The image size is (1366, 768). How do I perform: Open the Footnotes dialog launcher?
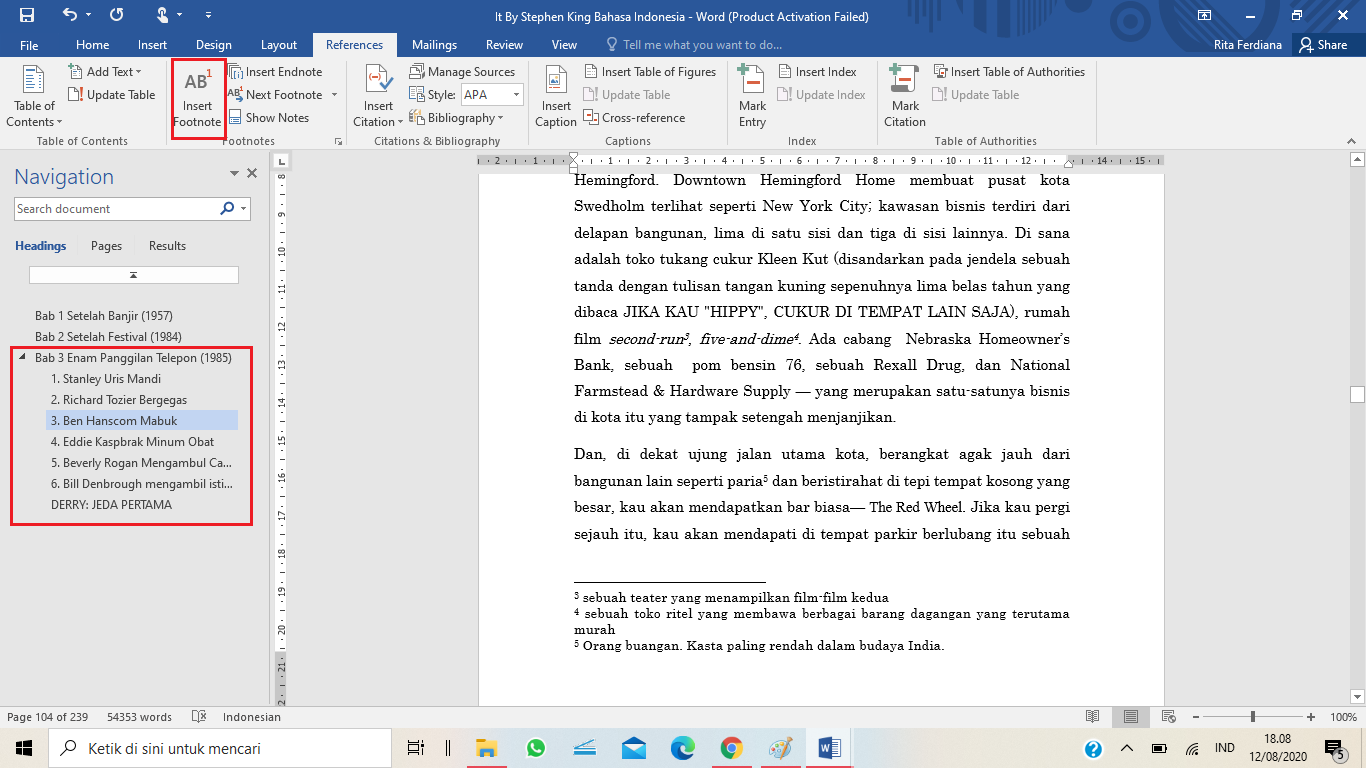click(337, 142)
